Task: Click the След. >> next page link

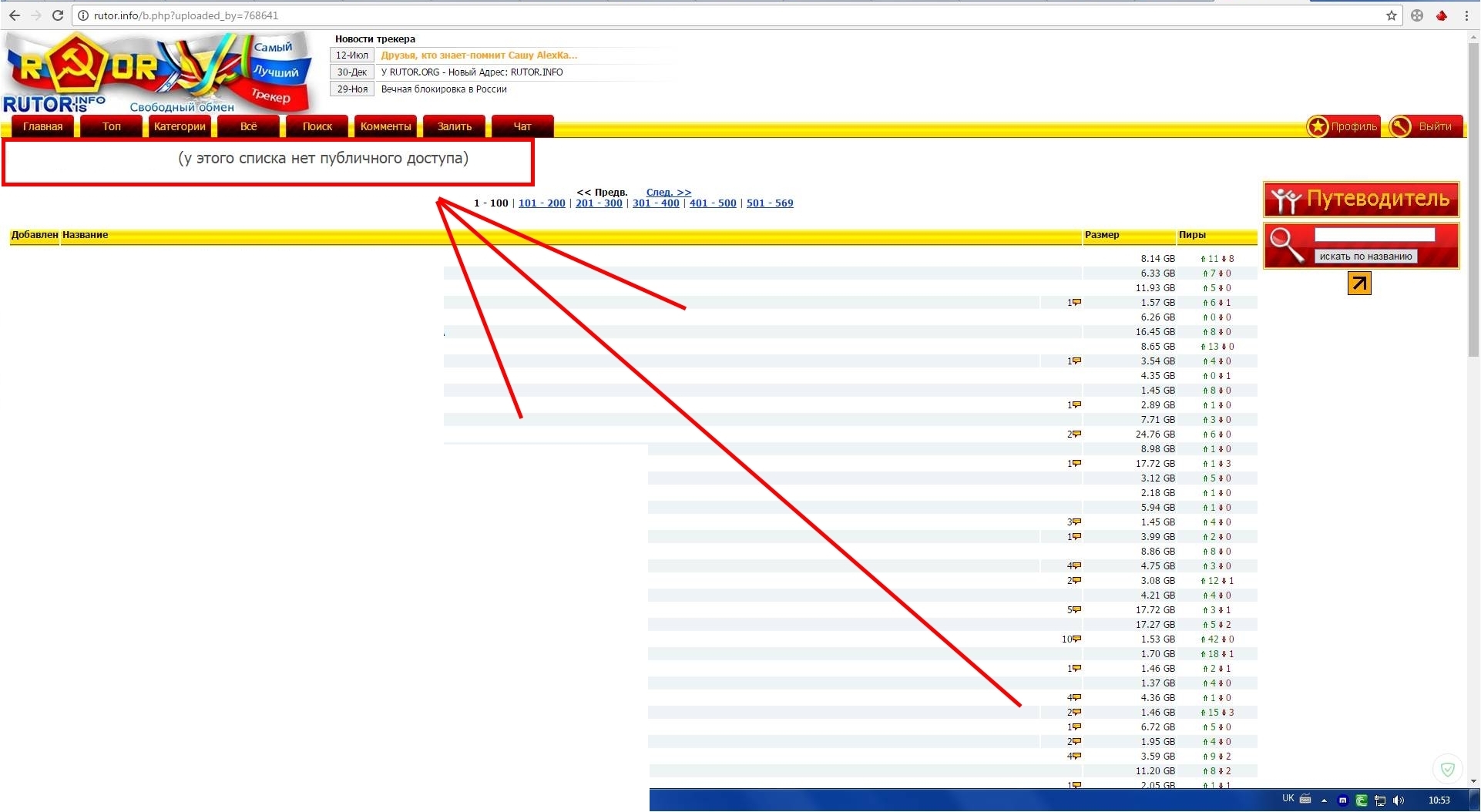Action: coord(668,192)
